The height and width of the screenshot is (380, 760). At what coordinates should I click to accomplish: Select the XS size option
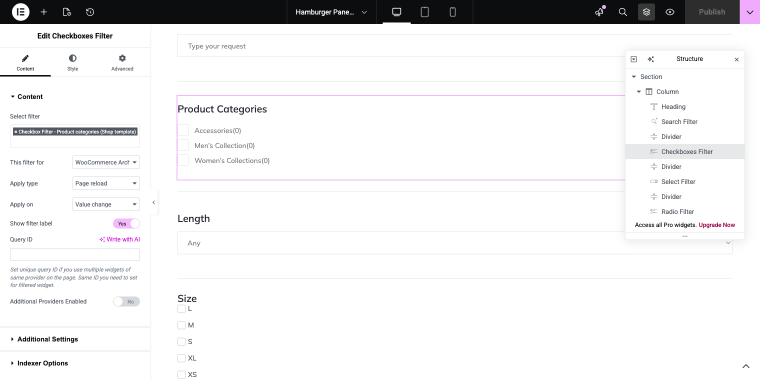pos(181,375)
